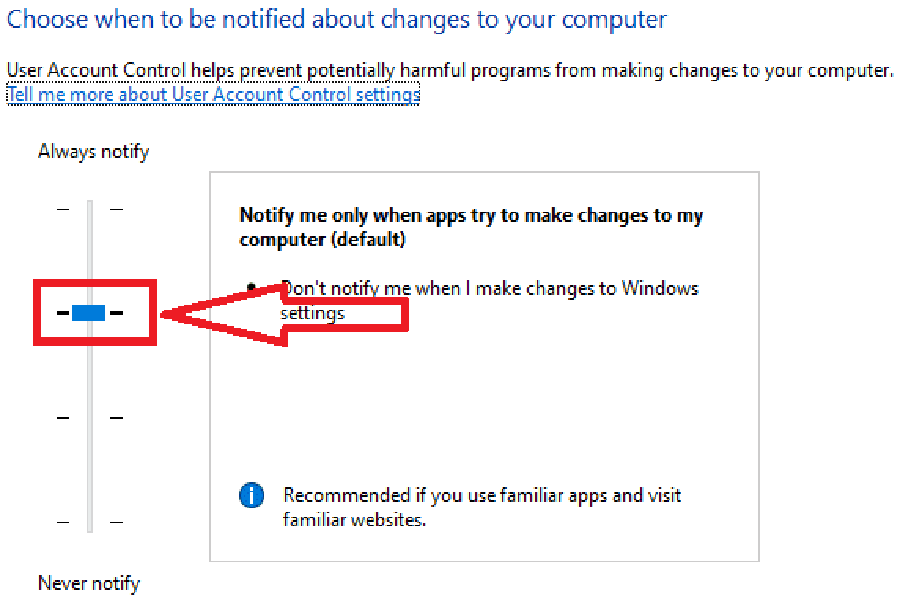Image resolution: width=900 pixels, height=603 pixels.
Task: Click the red arrow annotation
Action: click(x=285, y=315)
